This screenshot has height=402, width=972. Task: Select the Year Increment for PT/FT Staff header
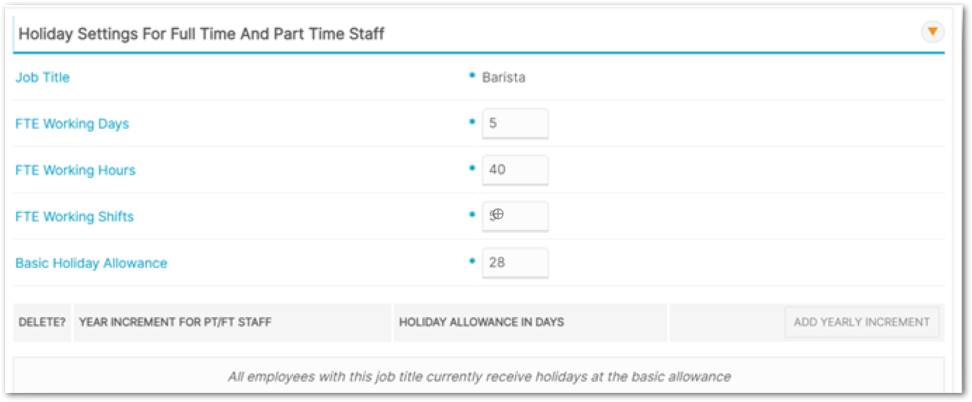[x=175, y=322]
